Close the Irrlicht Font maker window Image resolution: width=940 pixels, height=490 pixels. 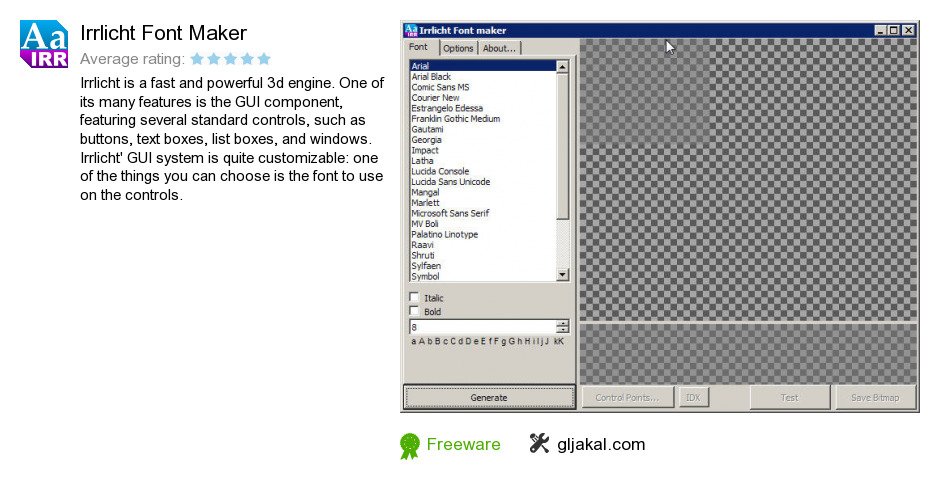909,31
